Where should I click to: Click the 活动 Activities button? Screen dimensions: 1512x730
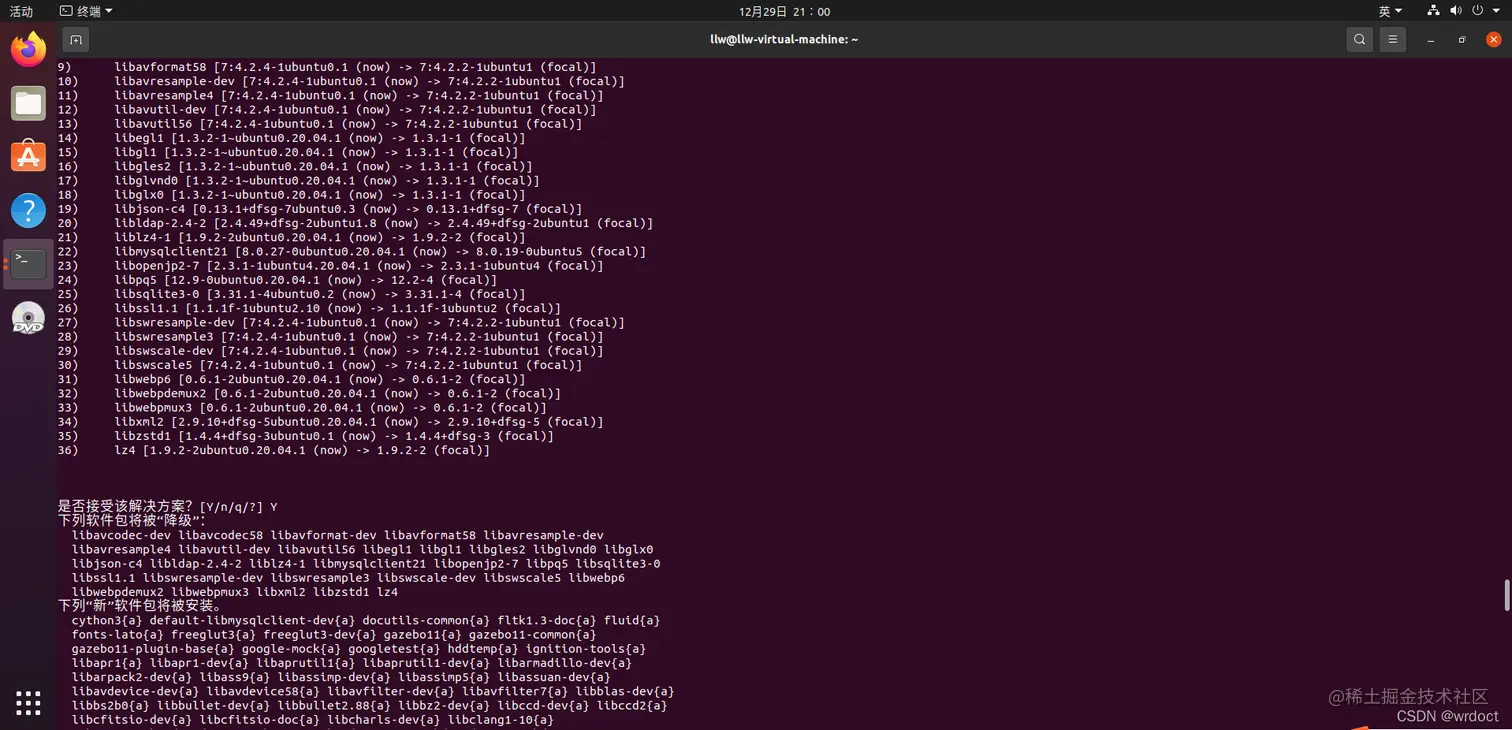click(21, 11)
